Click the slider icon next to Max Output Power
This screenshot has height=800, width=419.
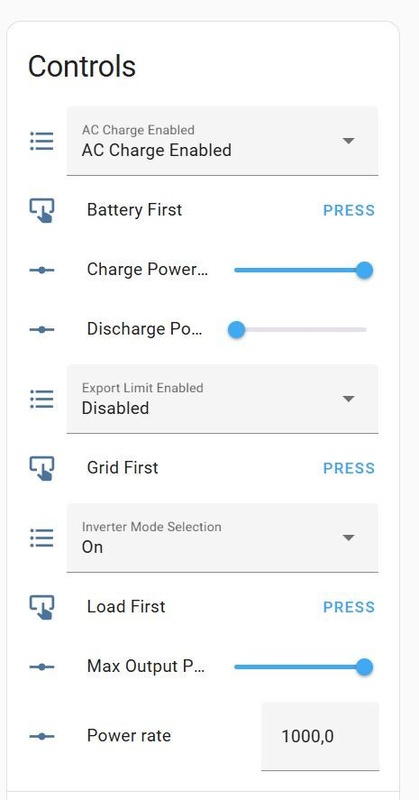[42, 667]
